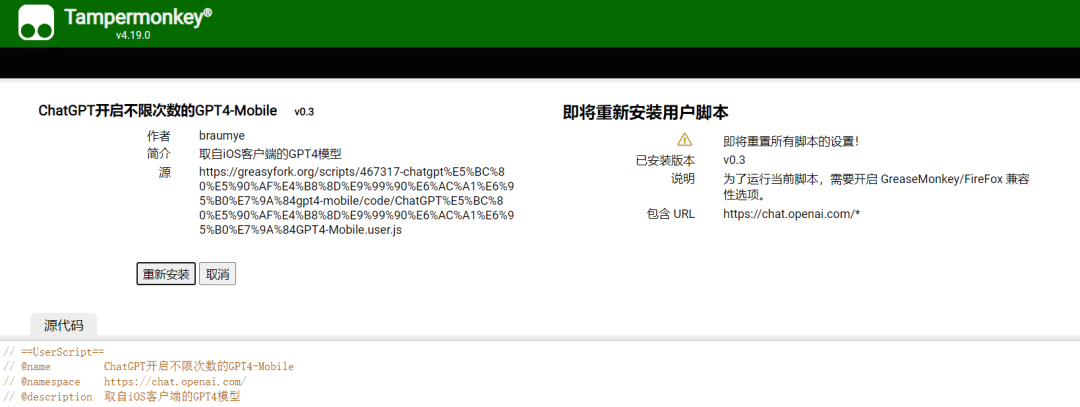Click the description 取自iOS客户端的GPT4模型 in details
1080x407 pixels.
pyautogui.click(x=270, y=154)
